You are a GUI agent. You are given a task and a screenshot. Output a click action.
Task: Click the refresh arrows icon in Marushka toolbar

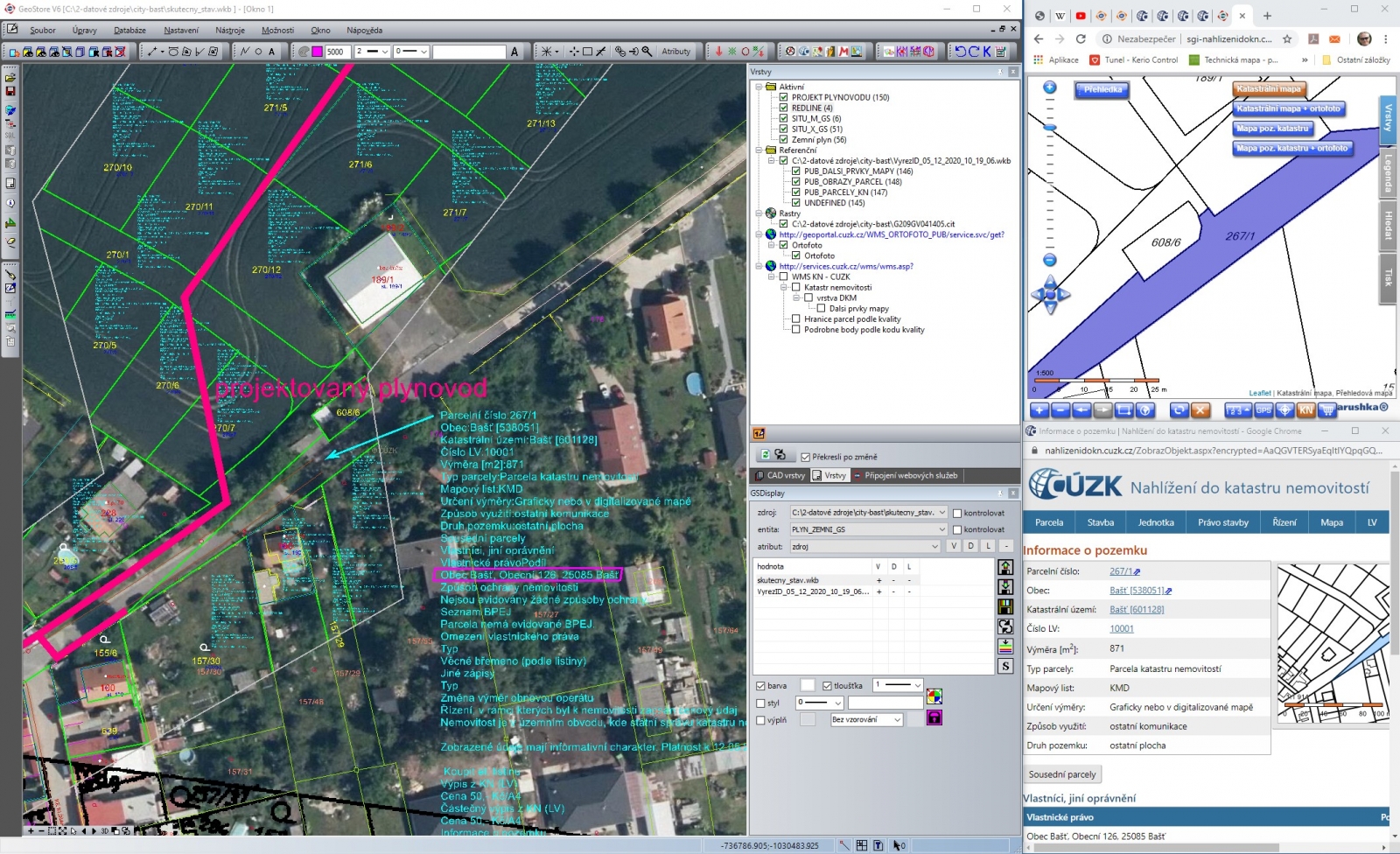point(1179,409)
